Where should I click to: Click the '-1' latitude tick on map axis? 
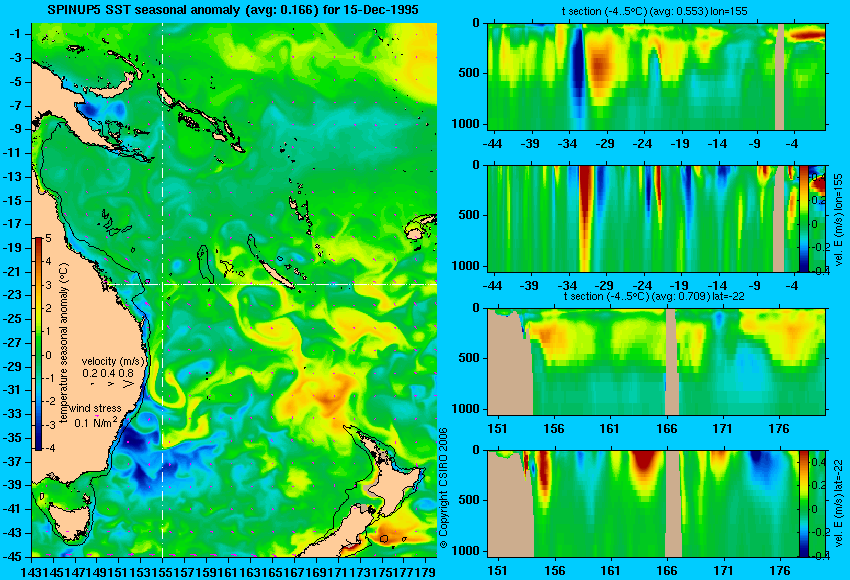pyautogui.click(x=17, y=34)
